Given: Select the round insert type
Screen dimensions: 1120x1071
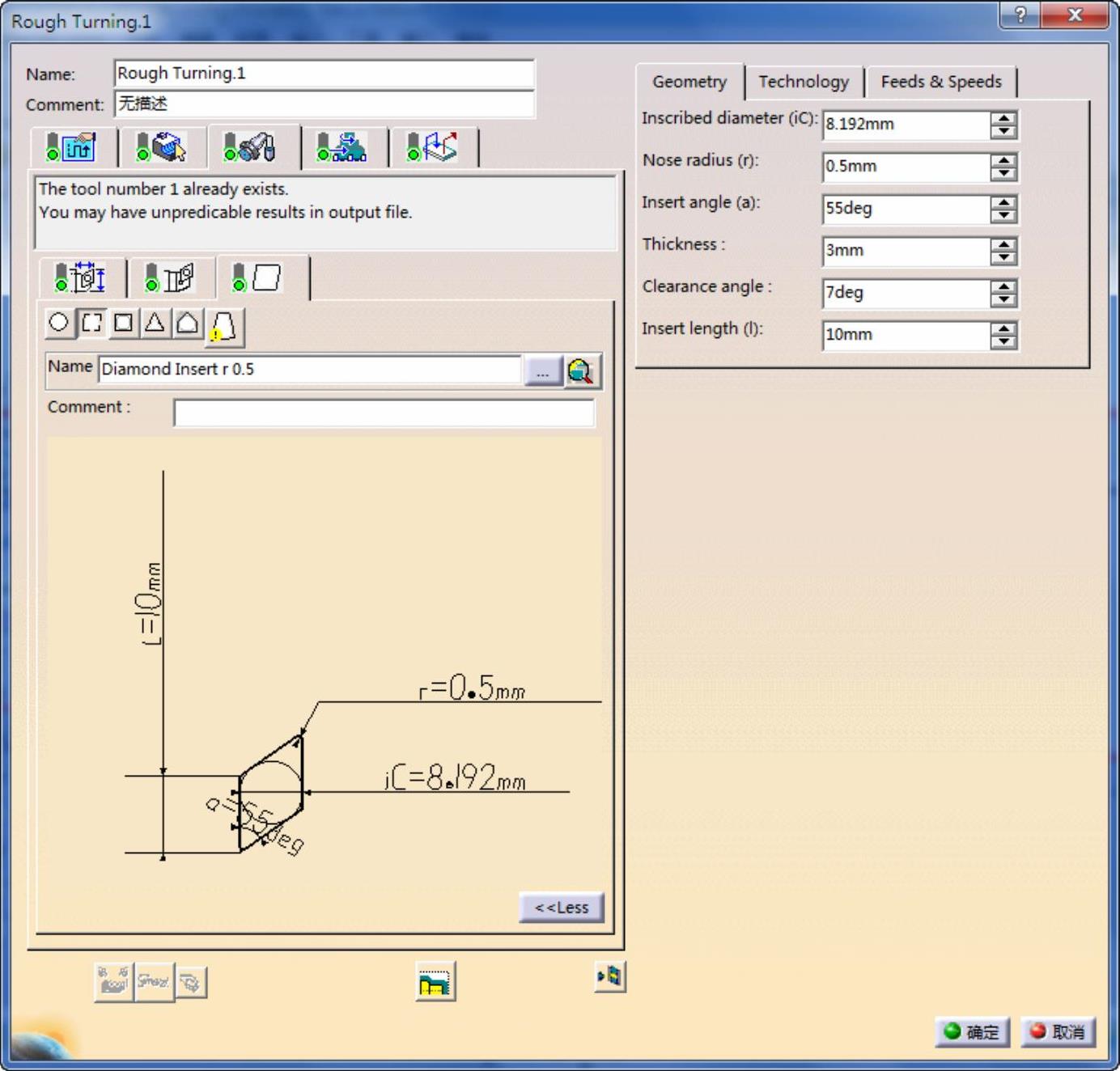Looking at the screenshot, I should (58, 323).
